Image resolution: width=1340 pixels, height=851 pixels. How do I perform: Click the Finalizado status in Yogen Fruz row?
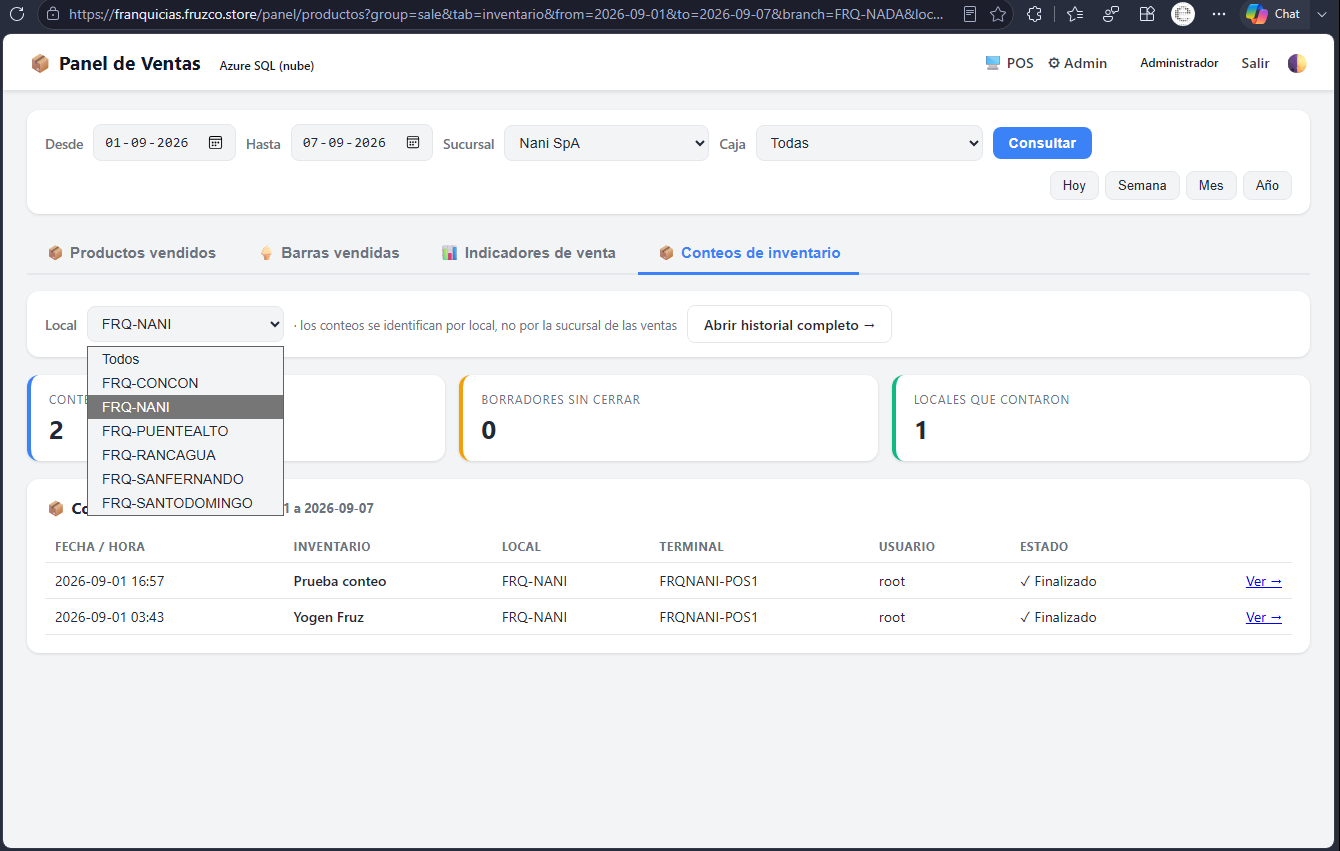click(x=1058, y=617)
